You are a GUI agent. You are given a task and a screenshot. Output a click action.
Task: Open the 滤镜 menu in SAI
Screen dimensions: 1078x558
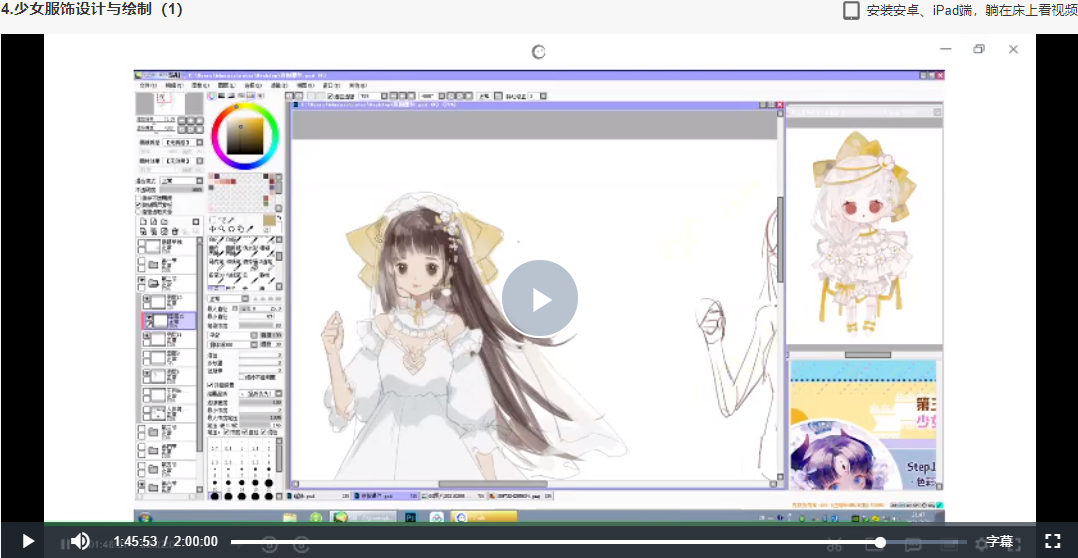point(280,85)
